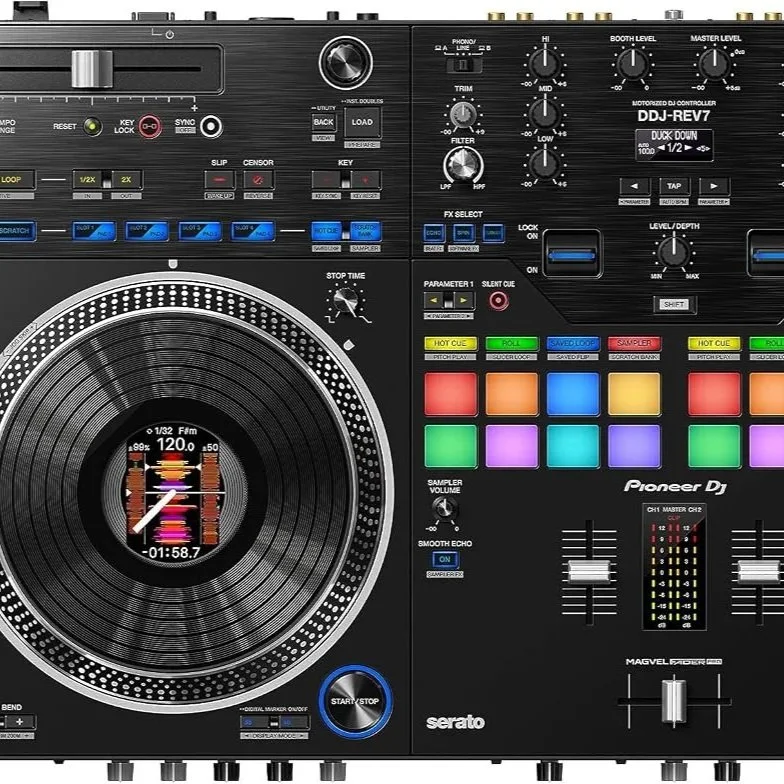
Task: Tap the yellow pad under SAMPLER
Action: (634, 394)
